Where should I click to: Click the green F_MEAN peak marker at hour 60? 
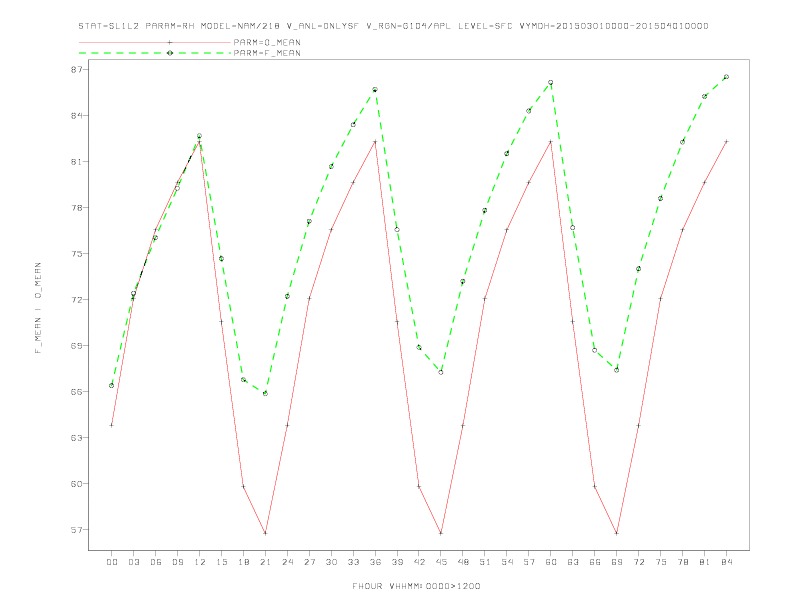[551, 82]
